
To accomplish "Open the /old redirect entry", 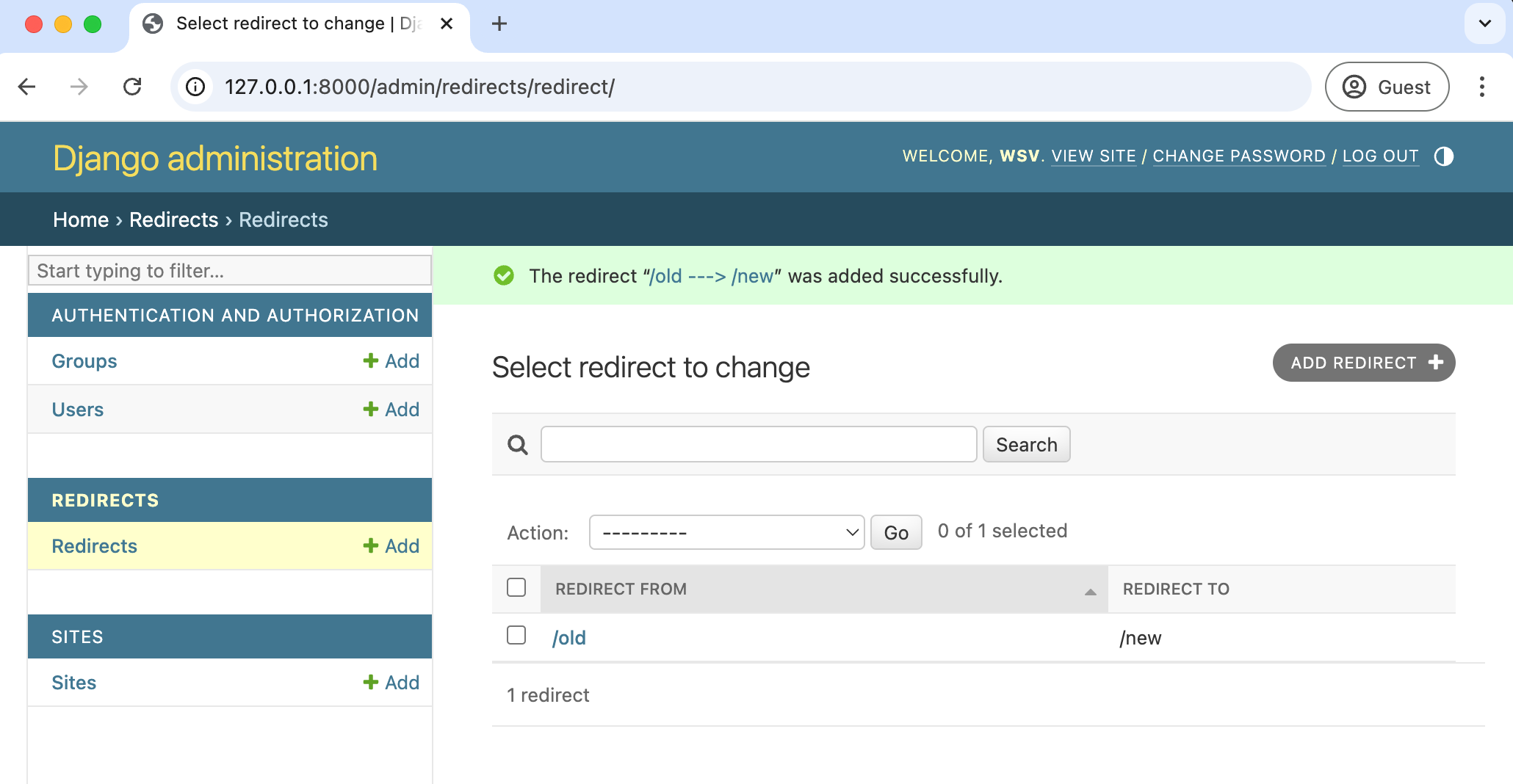I will 569,638.
